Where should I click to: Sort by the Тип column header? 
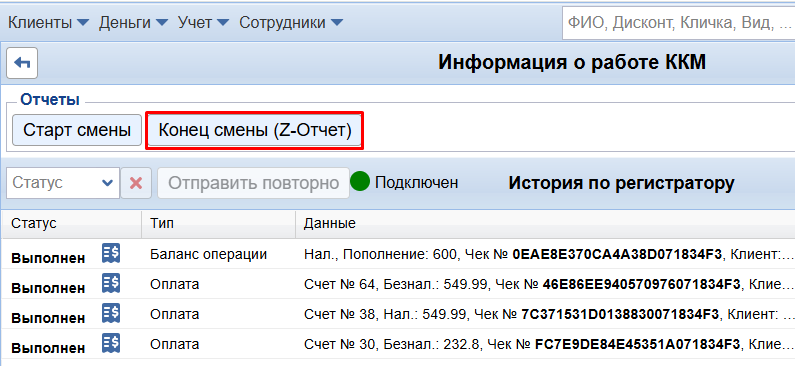point(219,224)
